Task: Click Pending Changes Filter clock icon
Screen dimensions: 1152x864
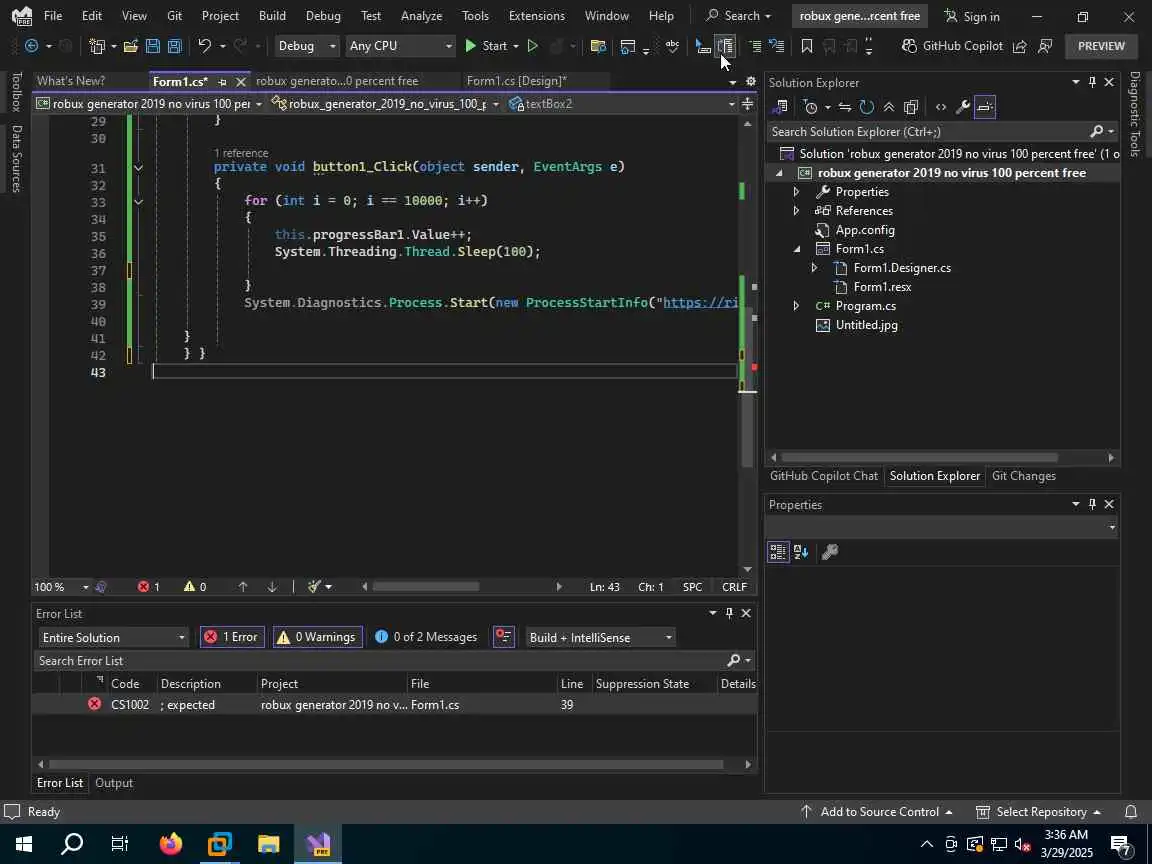Action: click(x=810, y=107)
